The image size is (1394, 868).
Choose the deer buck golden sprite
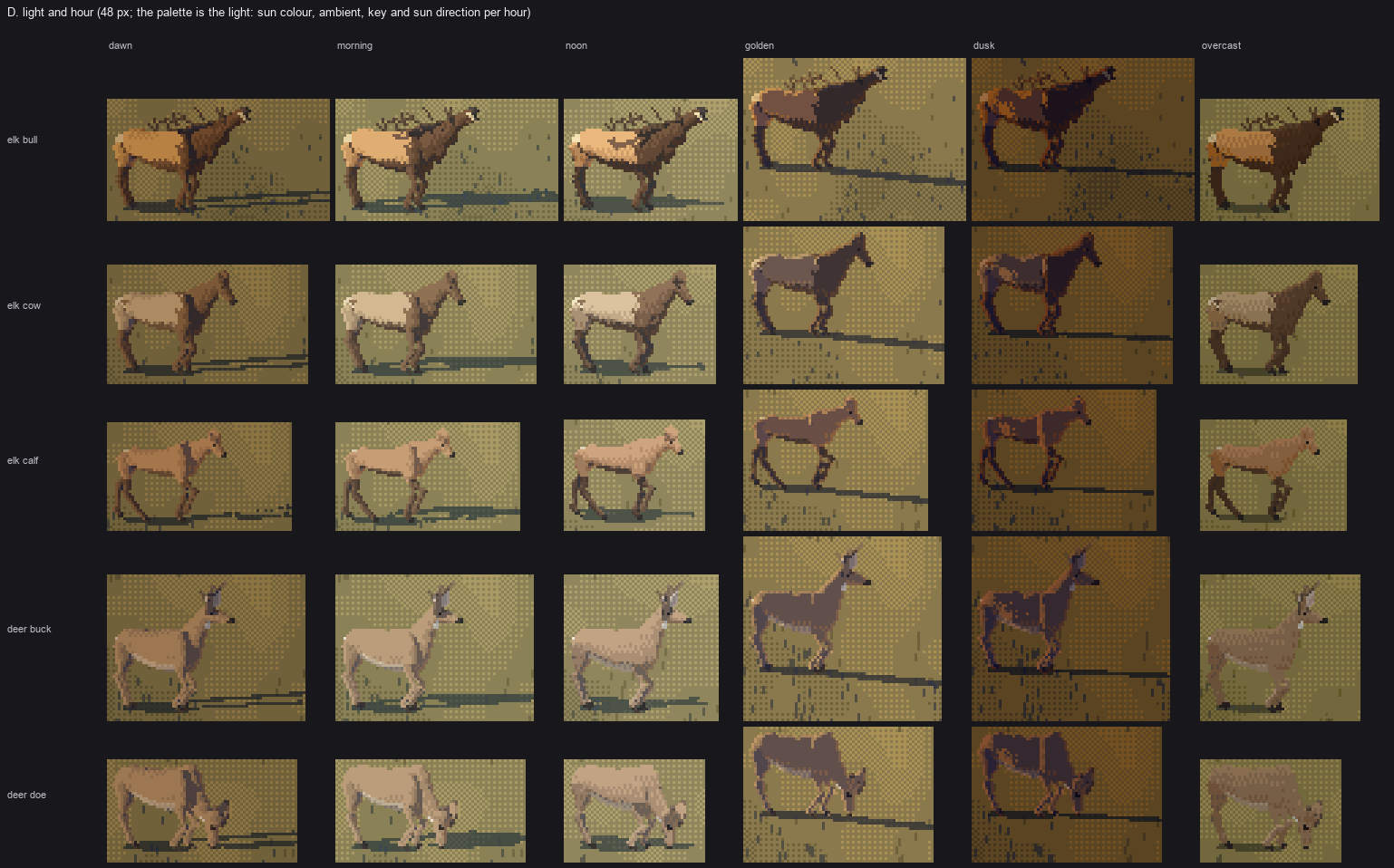(x=842, y=629)
